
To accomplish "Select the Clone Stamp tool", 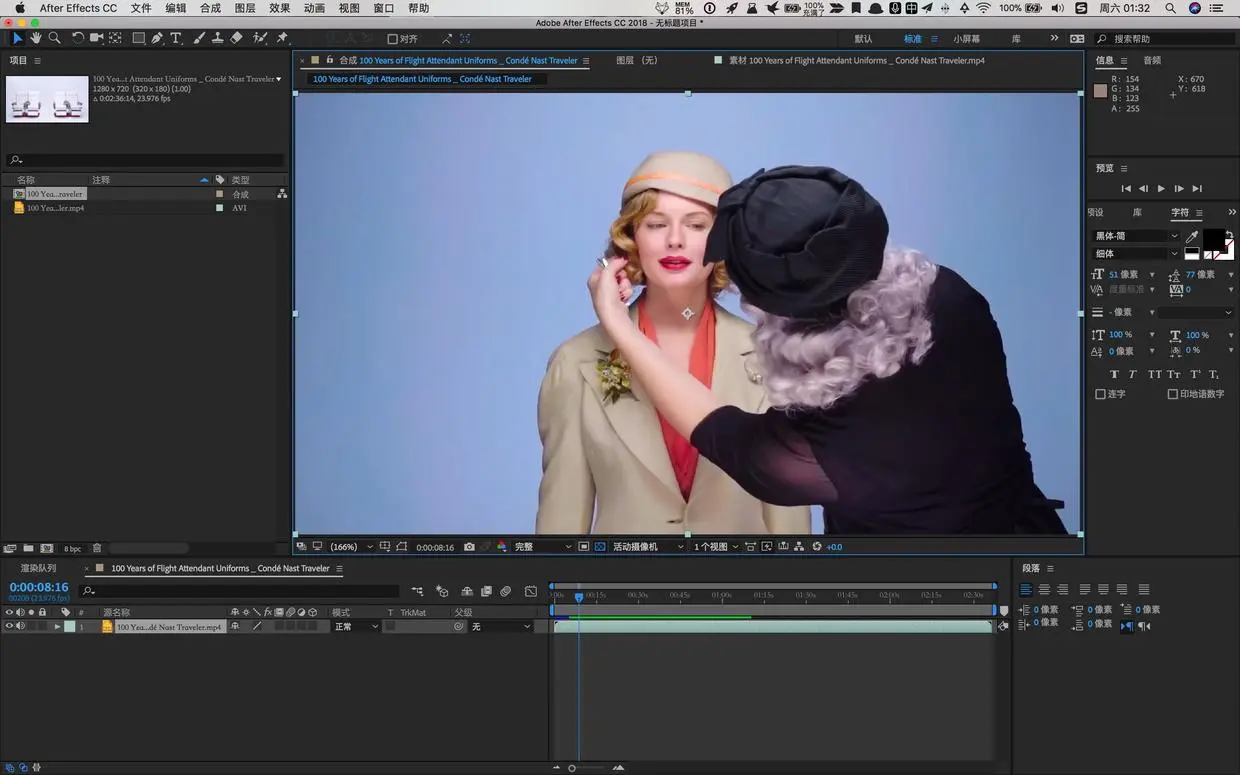I will [x=217, y=38].
